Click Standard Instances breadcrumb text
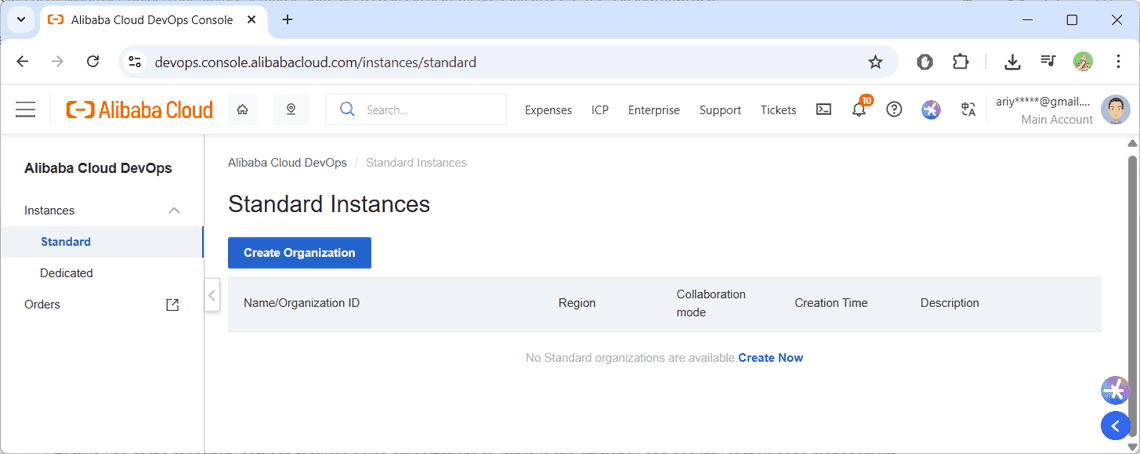 pos(416,162)
